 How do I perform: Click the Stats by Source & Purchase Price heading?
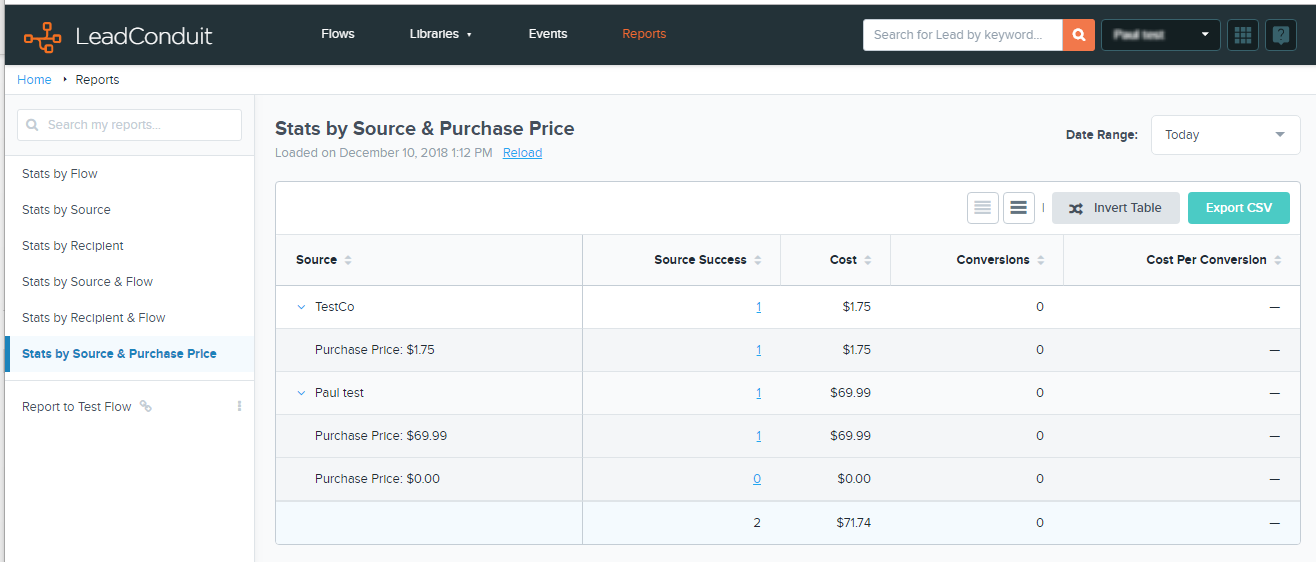(425, 128)
